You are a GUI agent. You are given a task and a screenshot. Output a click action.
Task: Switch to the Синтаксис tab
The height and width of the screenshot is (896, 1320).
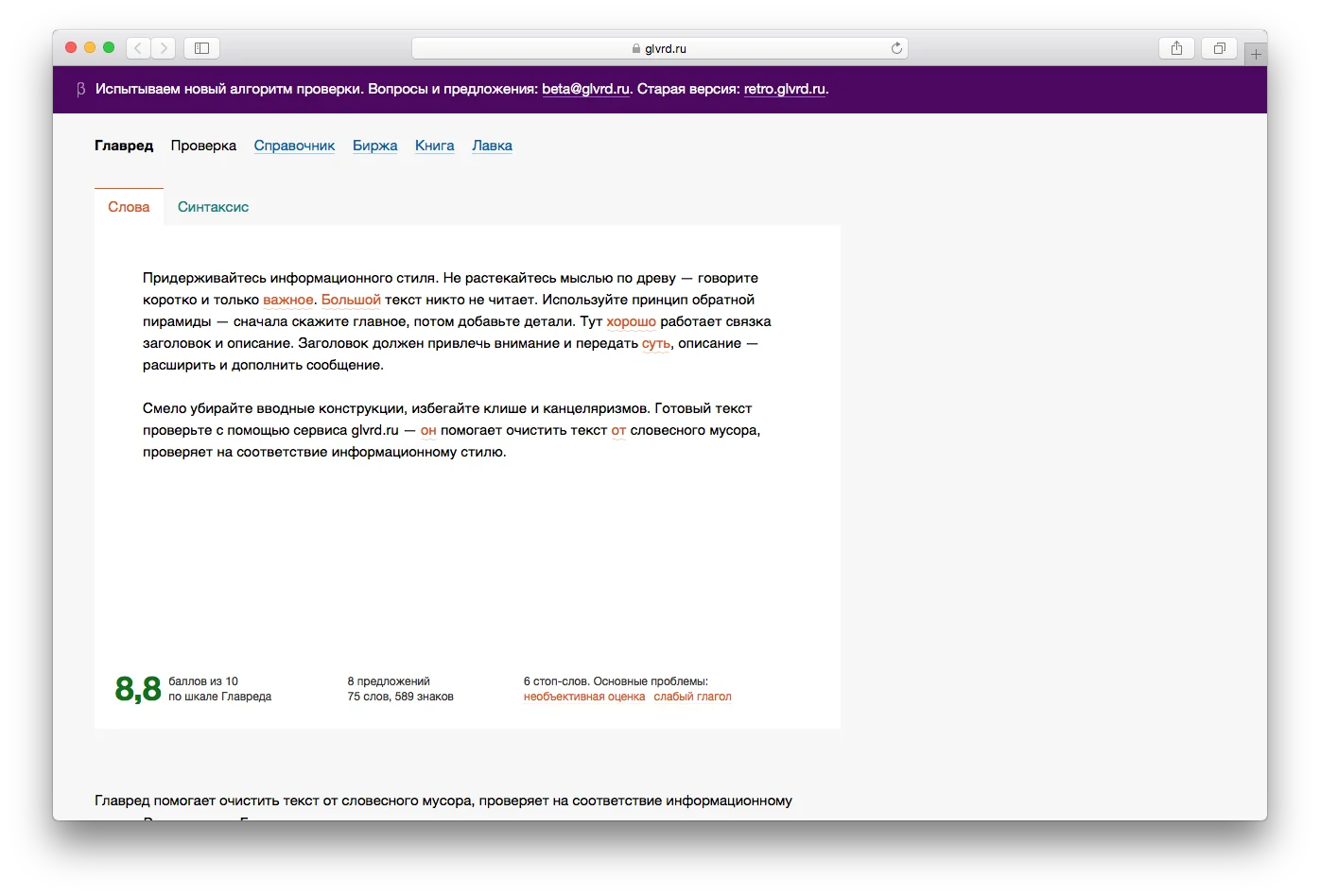[x=213, y=207]
